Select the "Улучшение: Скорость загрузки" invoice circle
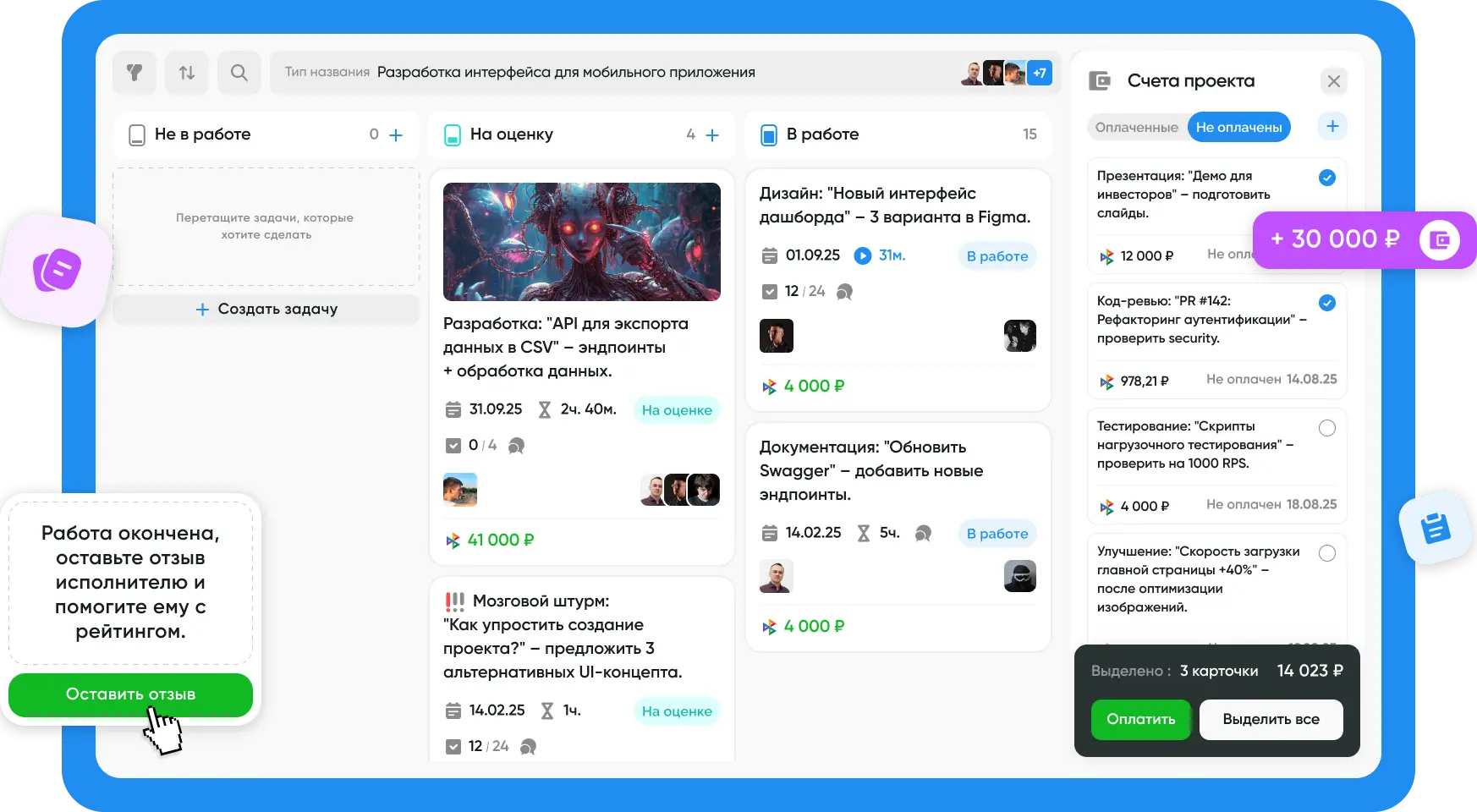The width and height of the screenshot is (1477, 812). click(1327, 553)
